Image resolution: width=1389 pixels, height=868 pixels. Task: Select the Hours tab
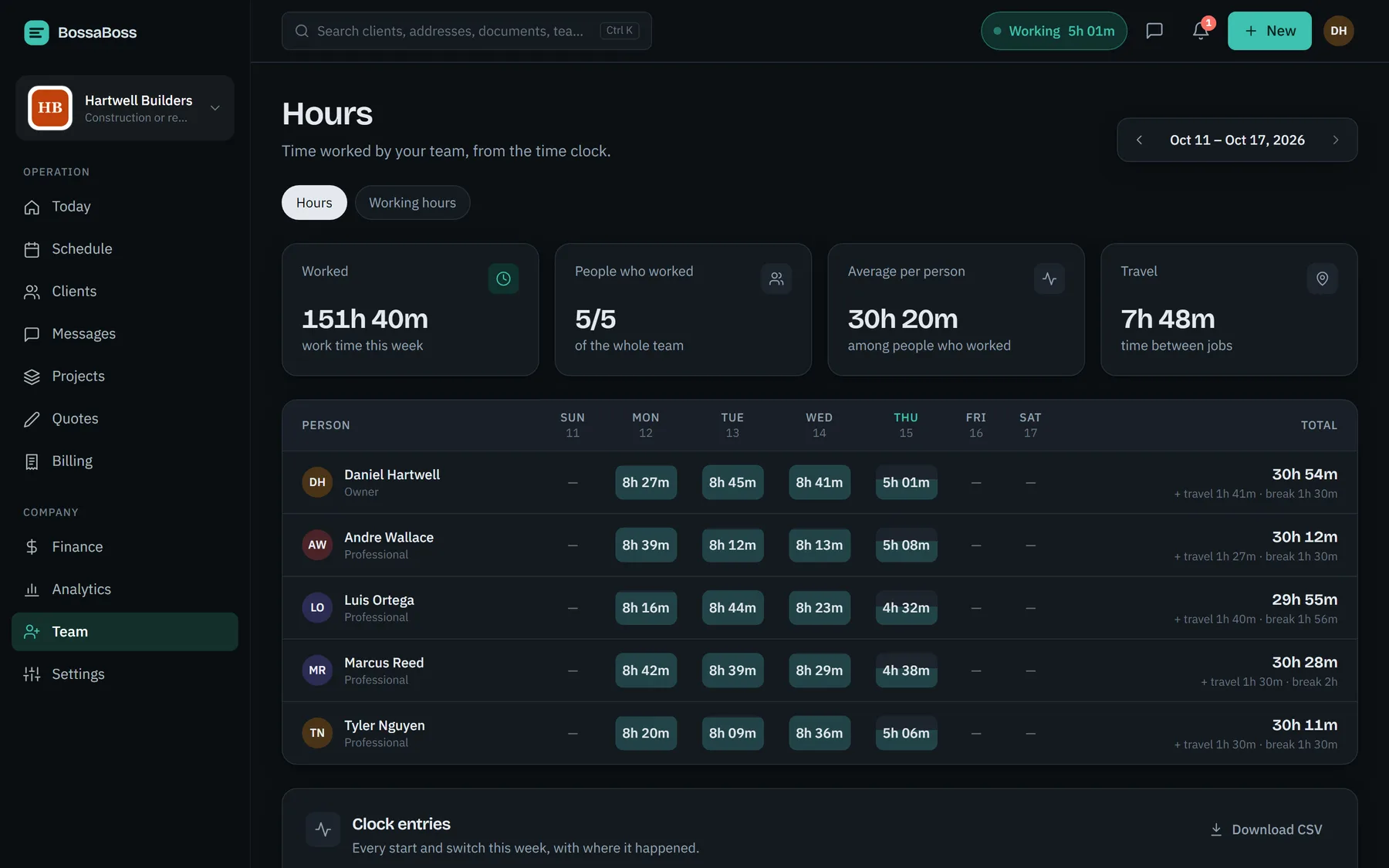[314, 202]
